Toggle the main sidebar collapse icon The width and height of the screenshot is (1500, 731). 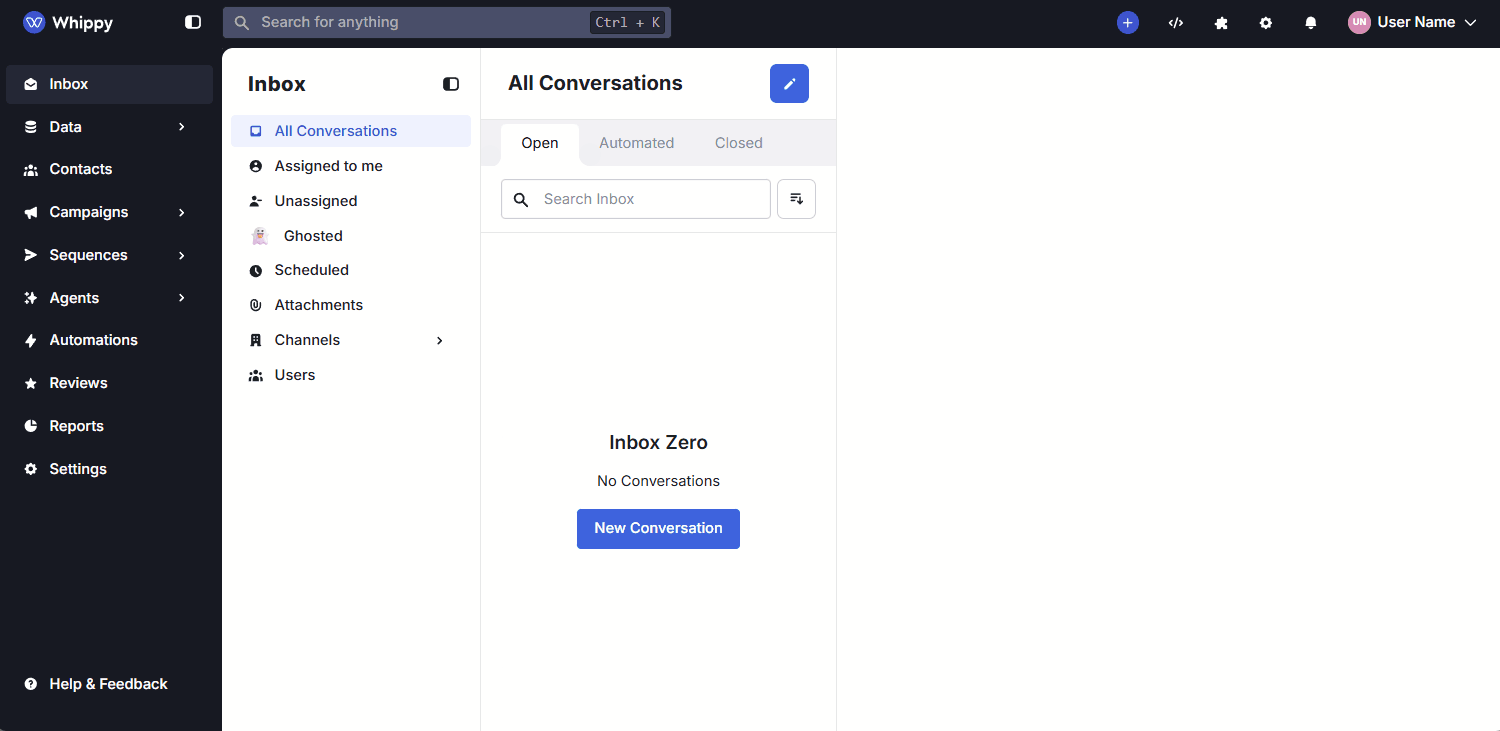tap(193, 22)
